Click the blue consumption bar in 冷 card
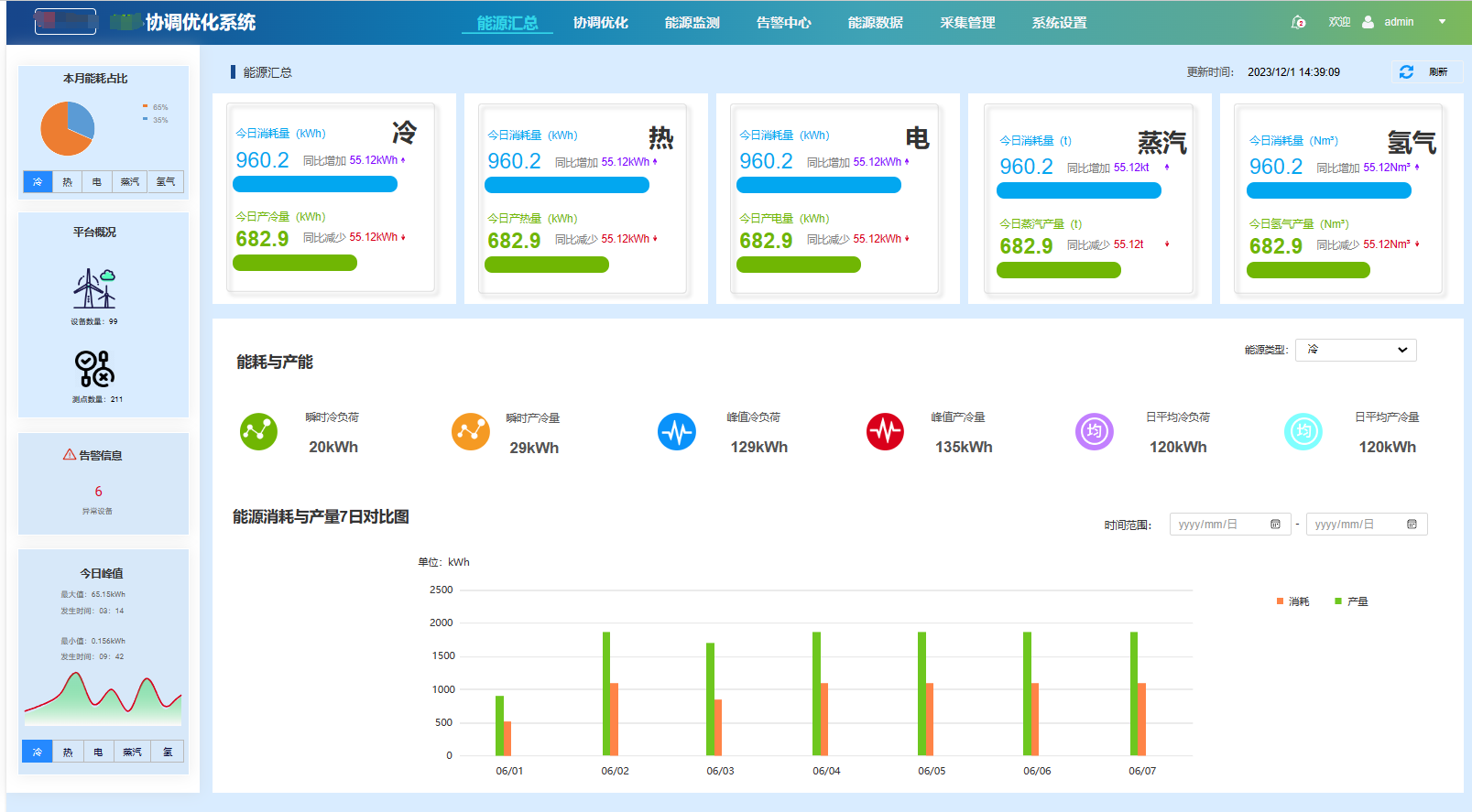1472x812 pixels. coord(315,184)
